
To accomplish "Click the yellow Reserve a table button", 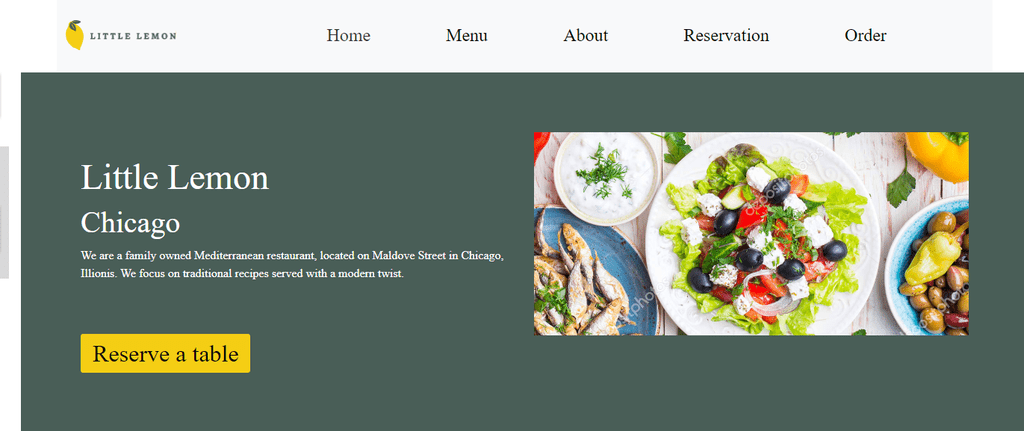I will 165,353.
